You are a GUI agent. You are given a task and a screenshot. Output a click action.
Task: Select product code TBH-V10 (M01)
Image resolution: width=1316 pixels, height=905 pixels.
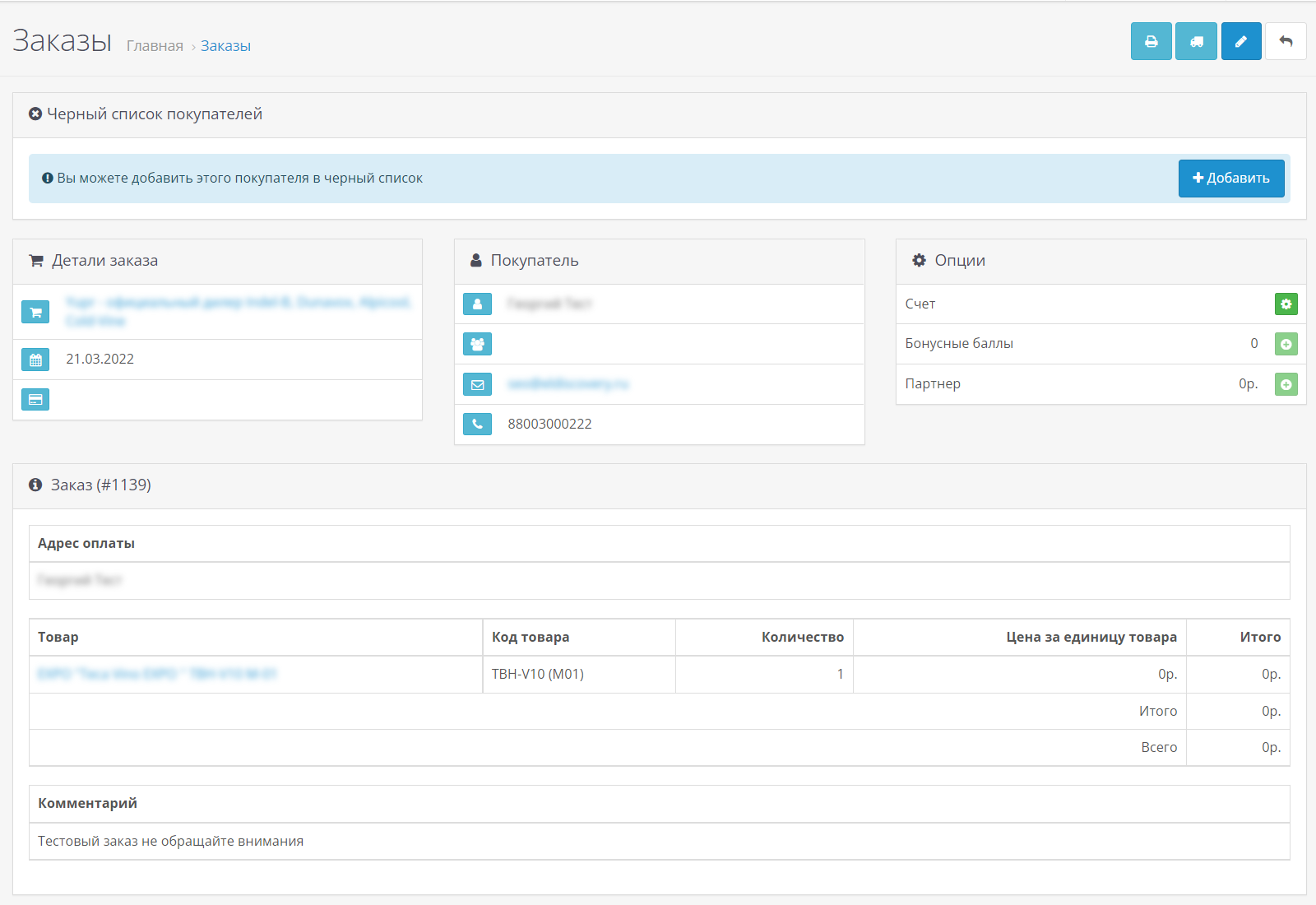click(538, 675)
